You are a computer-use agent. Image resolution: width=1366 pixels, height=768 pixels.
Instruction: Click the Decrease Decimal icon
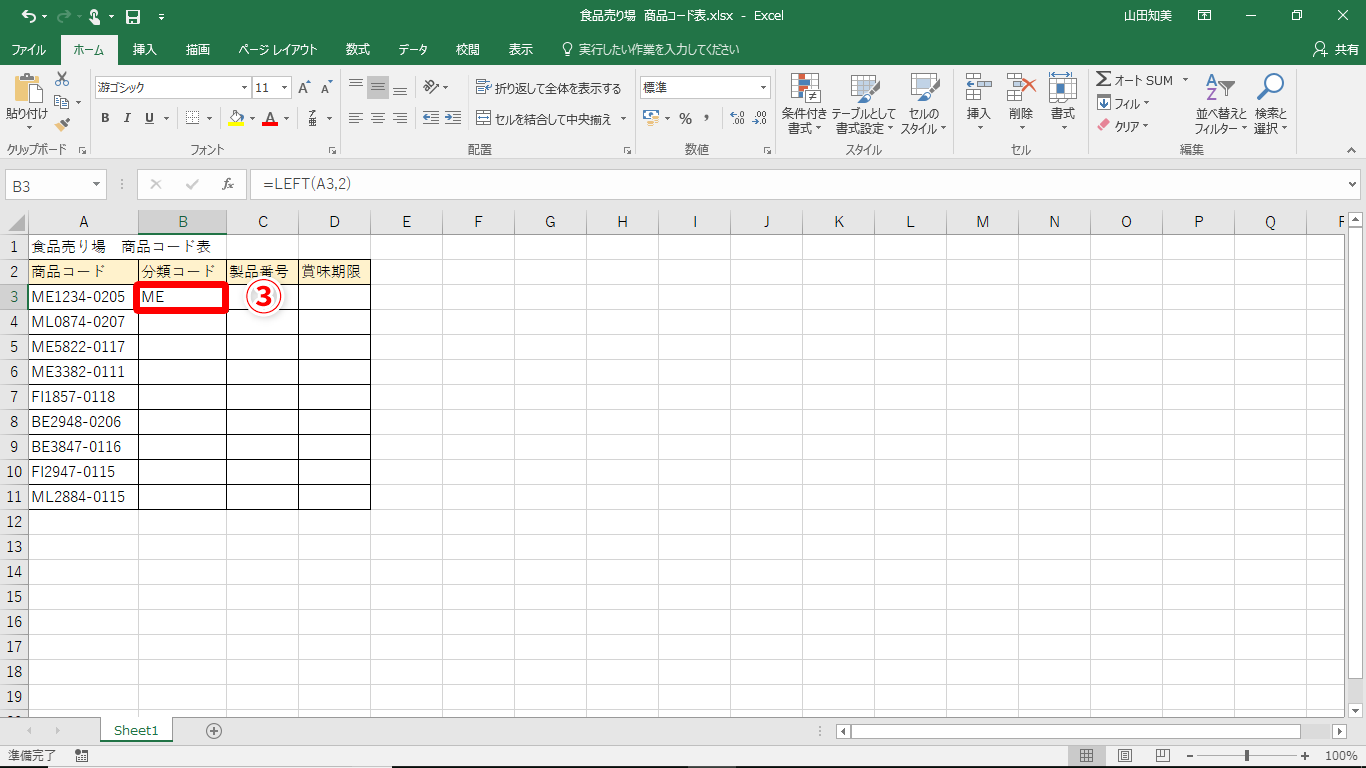(x=760, y=118)
